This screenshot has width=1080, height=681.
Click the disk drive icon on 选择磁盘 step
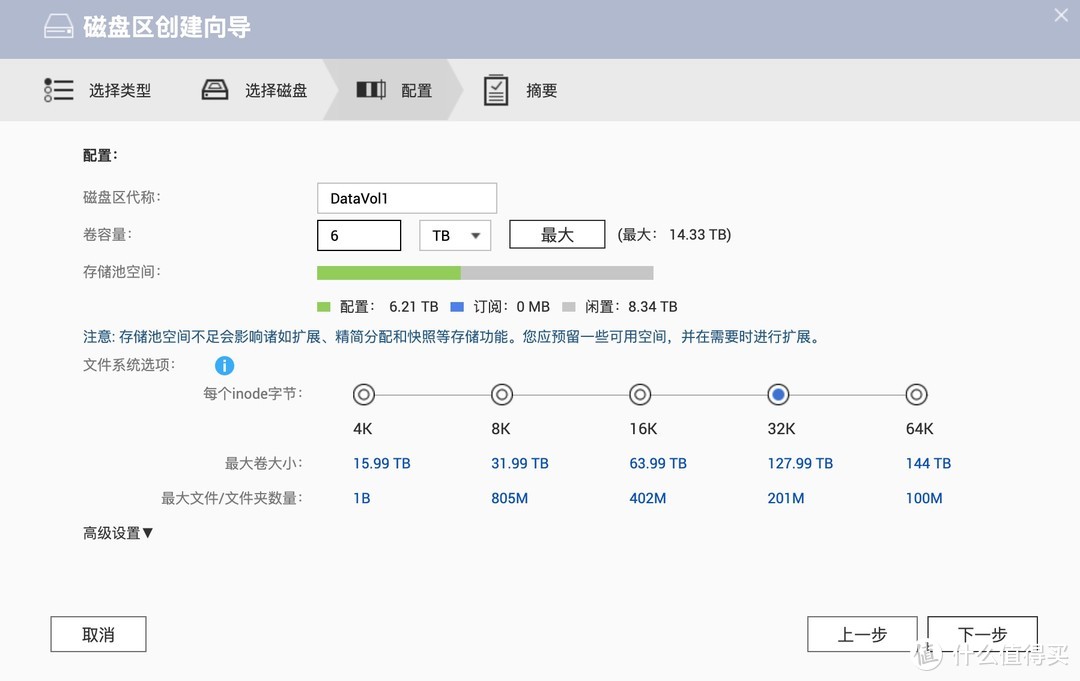tap(214, 89)
